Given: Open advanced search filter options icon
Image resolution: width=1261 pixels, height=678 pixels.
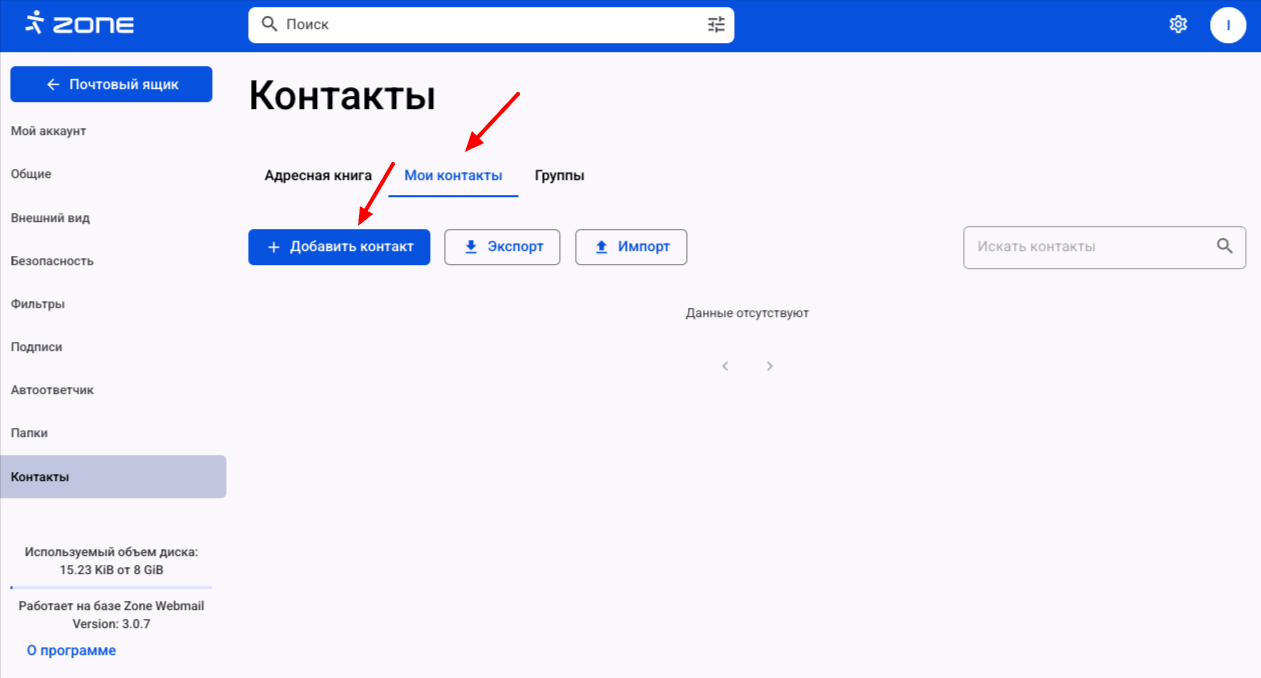Looking at the screenshot, I should click(716, 24).
